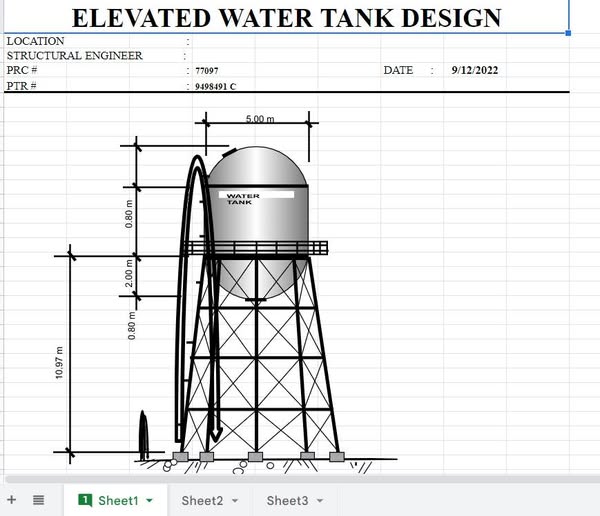
Task: Click the blue fill handle of selected cell
Action: coord(570,33)
